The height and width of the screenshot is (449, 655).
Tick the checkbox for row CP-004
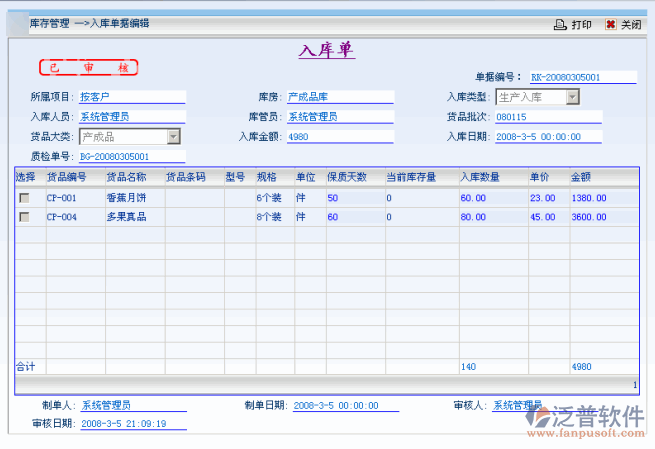coord(24,217)
